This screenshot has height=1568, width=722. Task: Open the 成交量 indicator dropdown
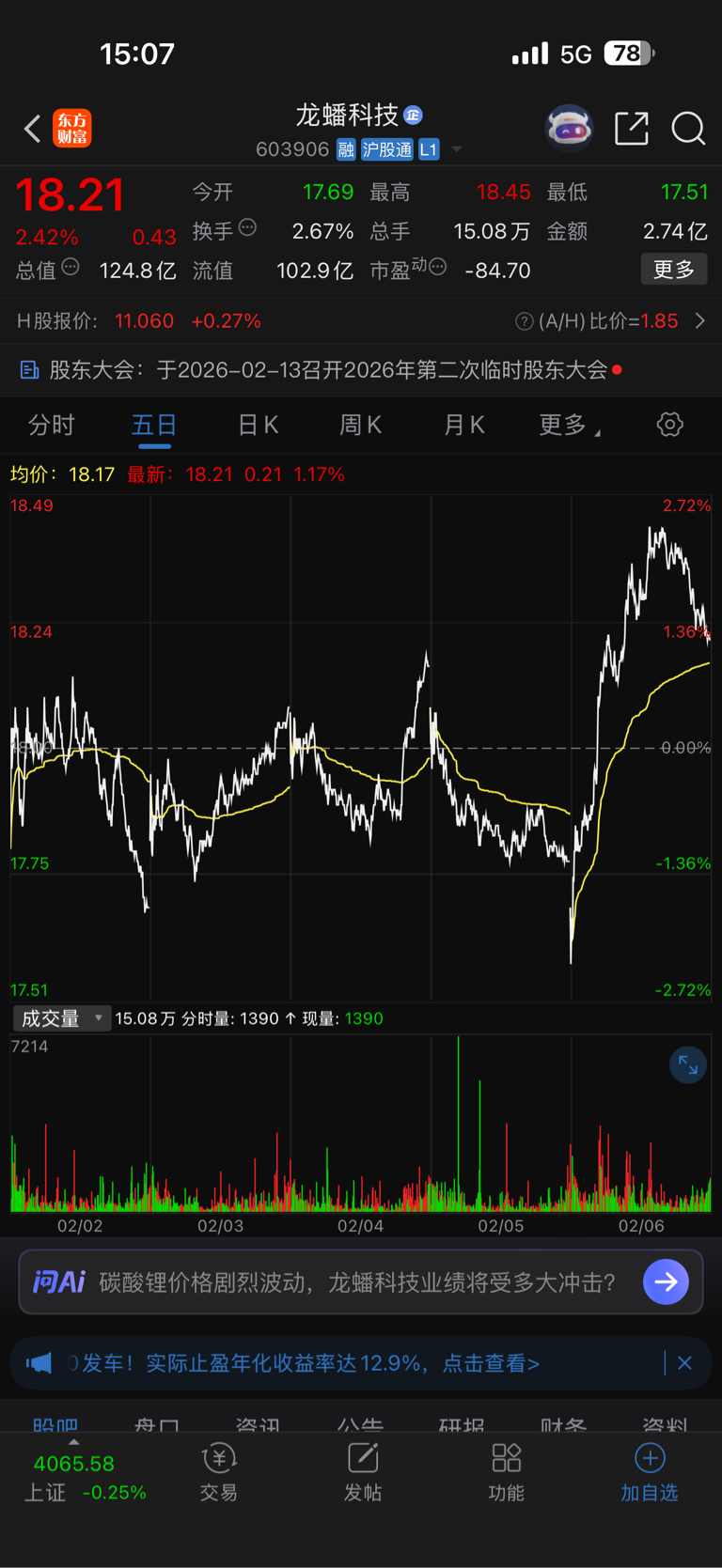coord(62,1018)
